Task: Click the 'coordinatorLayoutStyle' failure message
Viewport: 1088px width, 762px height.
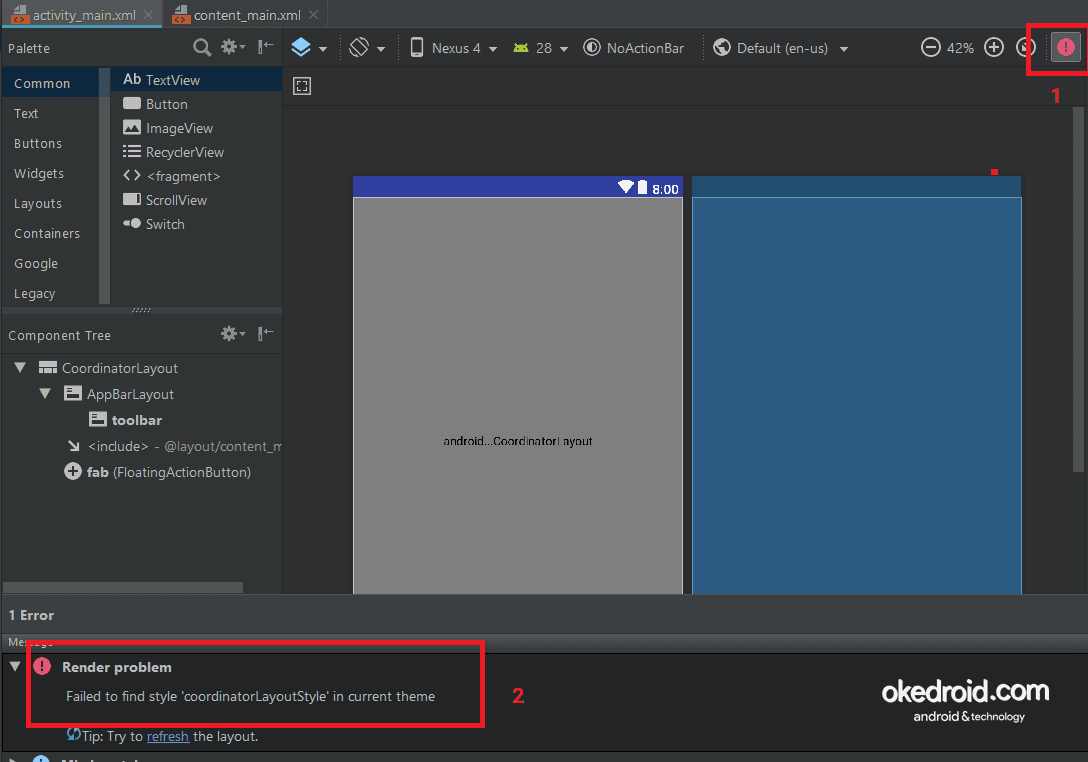Action: tap(250, 696)
